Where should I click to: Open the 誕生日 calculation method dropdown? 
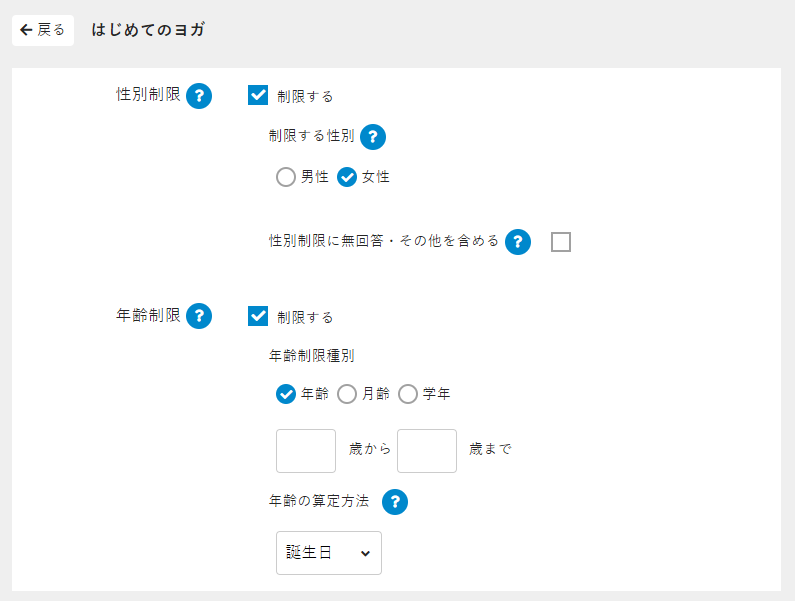(x=328, y=553)
